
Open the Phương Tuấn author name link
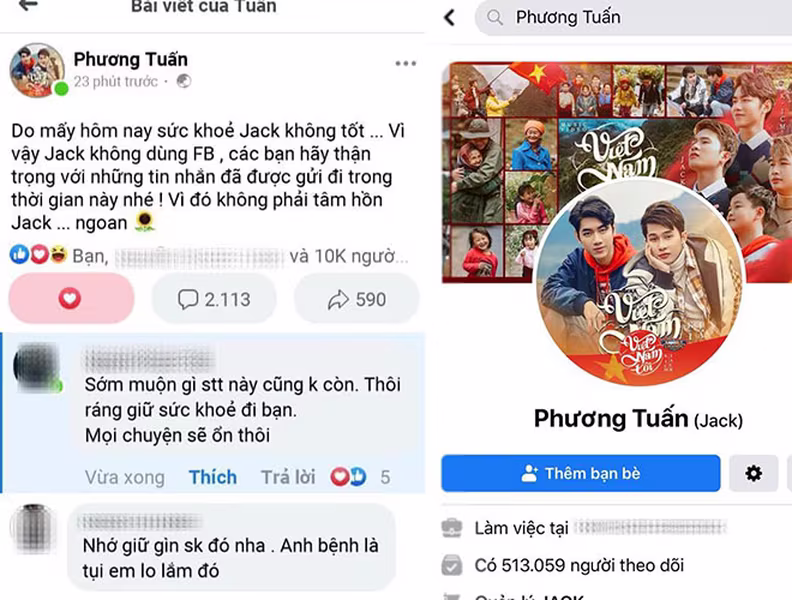[131, 59]
